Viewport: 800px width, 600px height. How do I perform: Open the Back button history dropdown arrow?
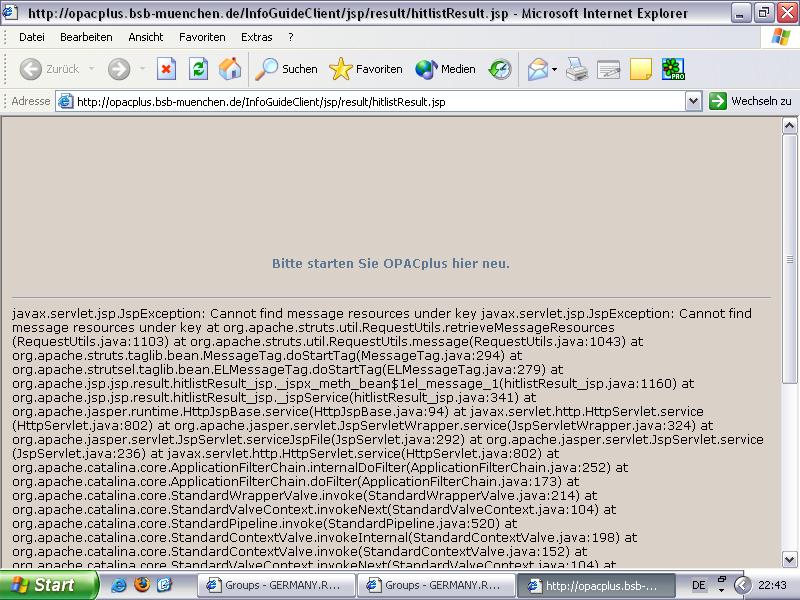pyautogui.click(x=91, y=69)
